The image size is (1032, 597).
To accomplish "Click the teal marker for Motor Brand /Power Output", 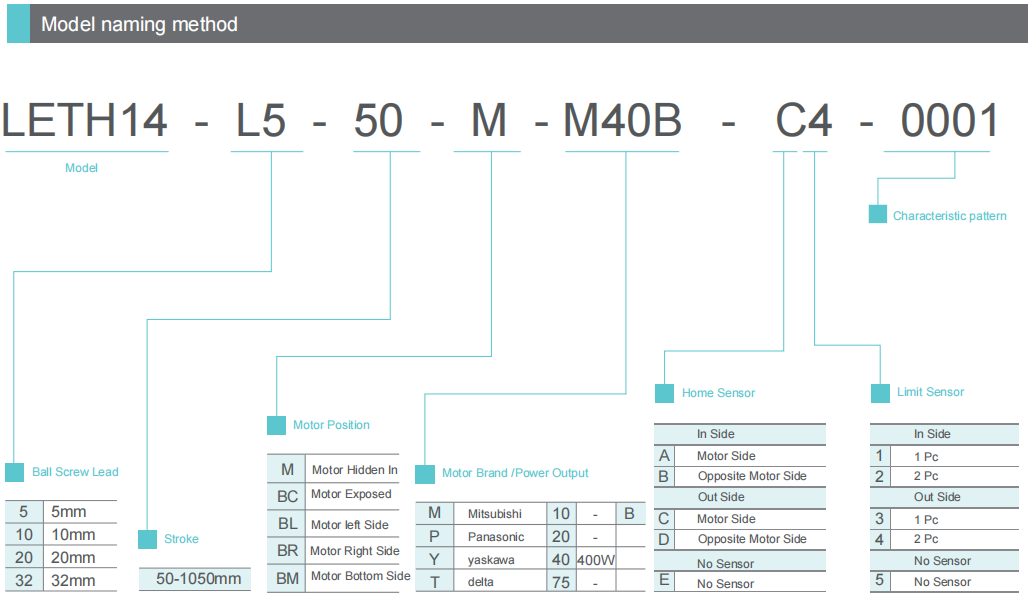I will click(x=425, y=474).
